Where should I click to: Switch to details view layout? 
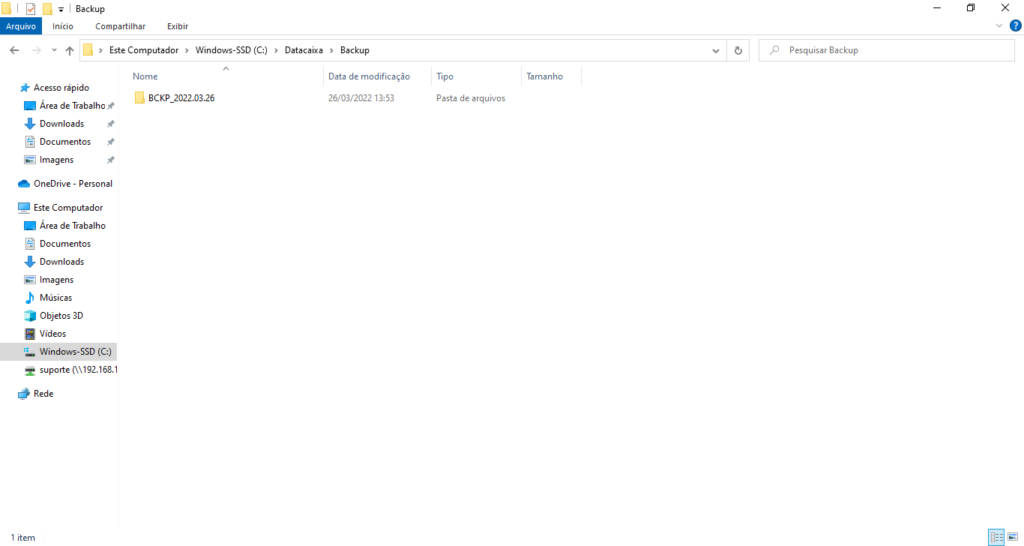pyautogui.click(x=996, y=538)
